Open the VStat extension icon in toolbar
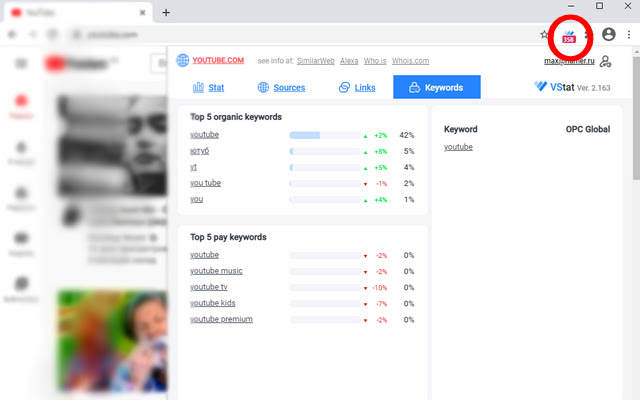640x400 pixels. click(569, 37)
